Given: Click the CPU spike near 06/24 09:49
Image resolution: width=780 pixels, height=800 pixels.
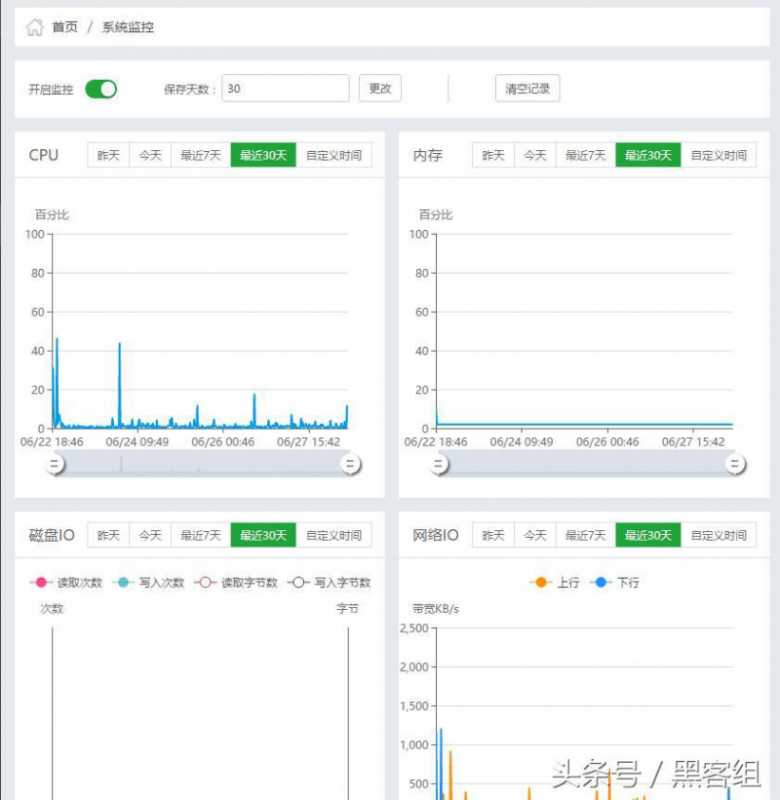Looking at the screenshot, I should (x=120, y=383).
